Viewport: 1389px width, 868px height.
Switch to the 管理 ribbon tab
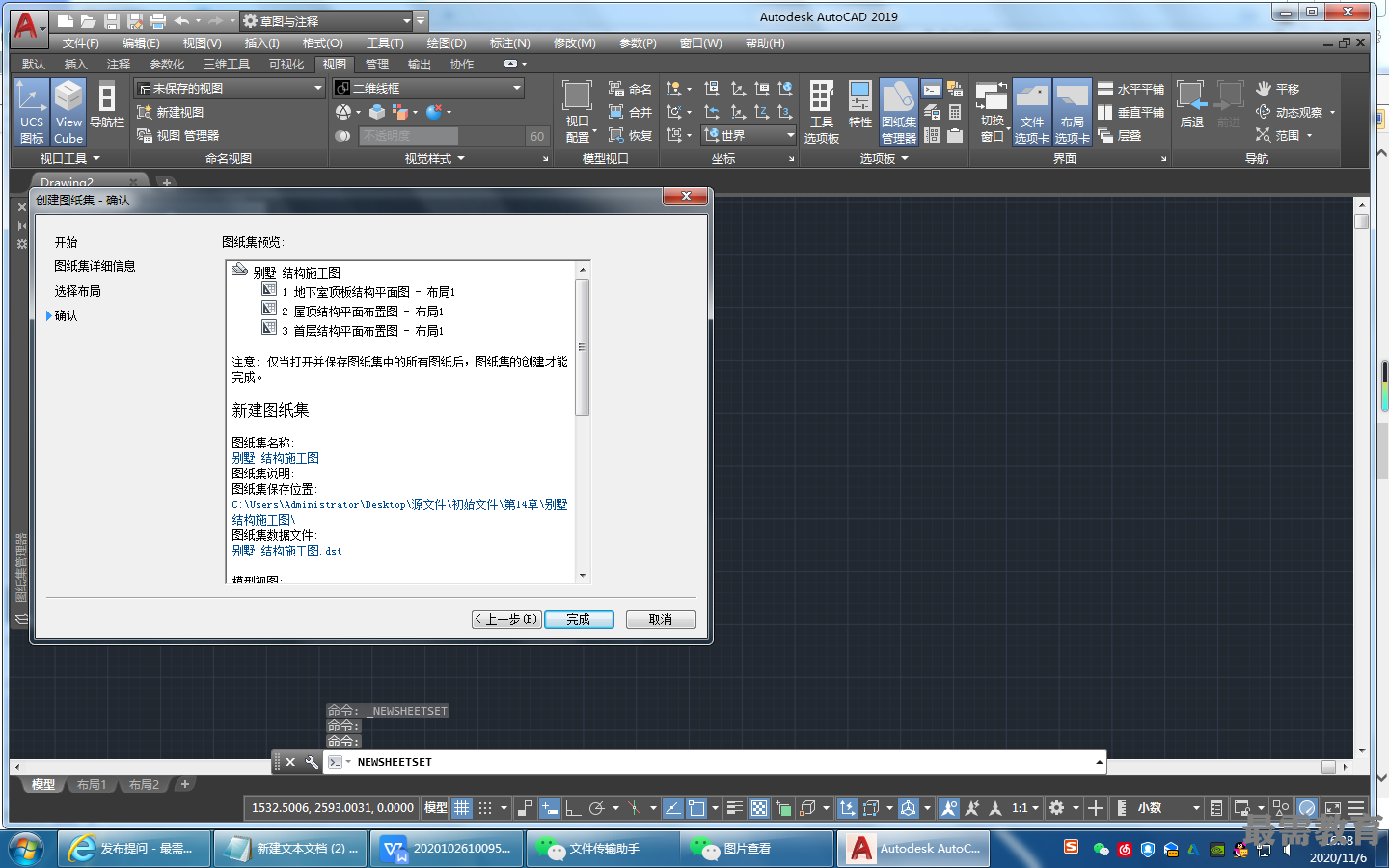(x=377, y=64)
